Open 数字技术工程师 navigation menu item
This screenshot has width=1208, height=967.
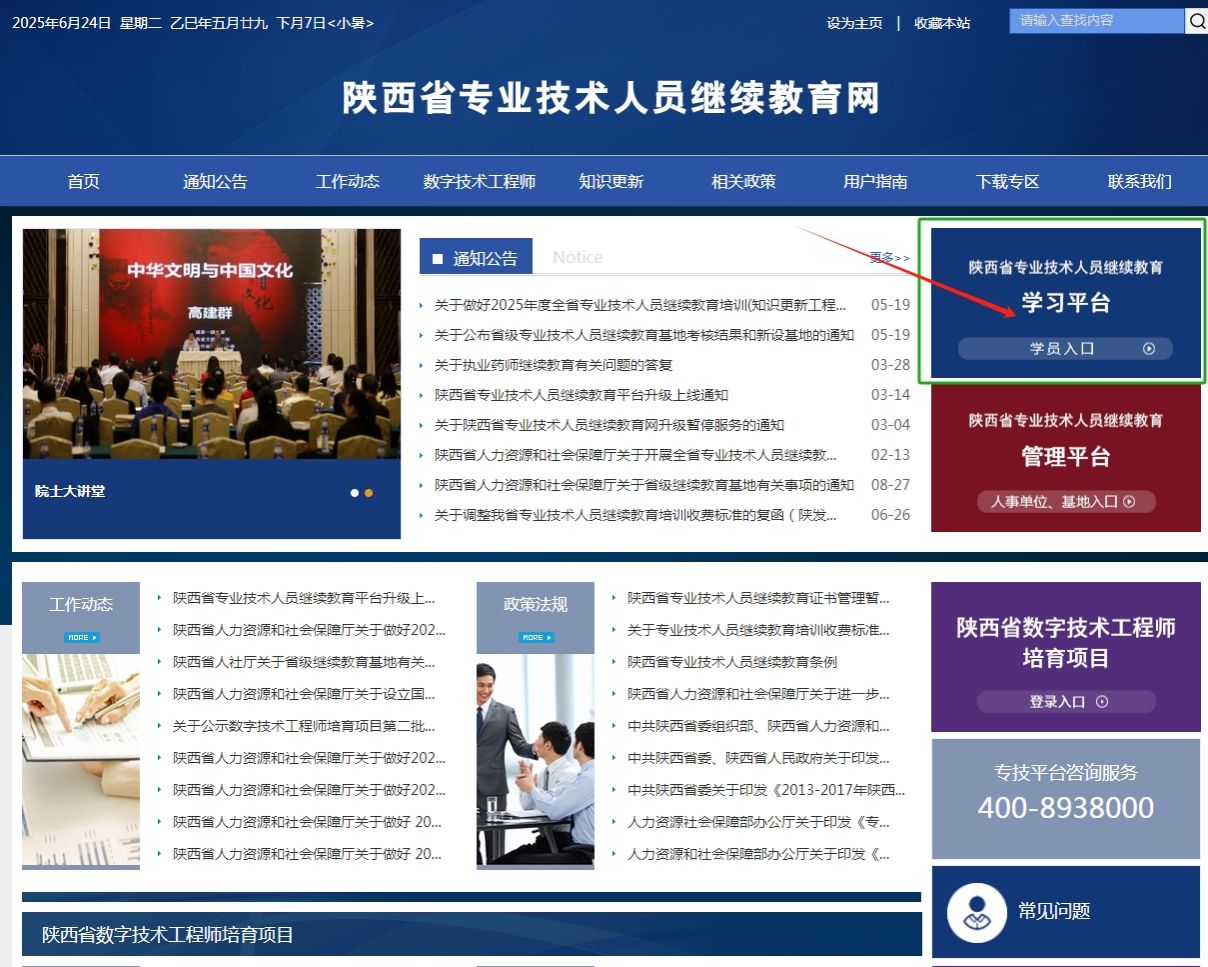point(479,182)
